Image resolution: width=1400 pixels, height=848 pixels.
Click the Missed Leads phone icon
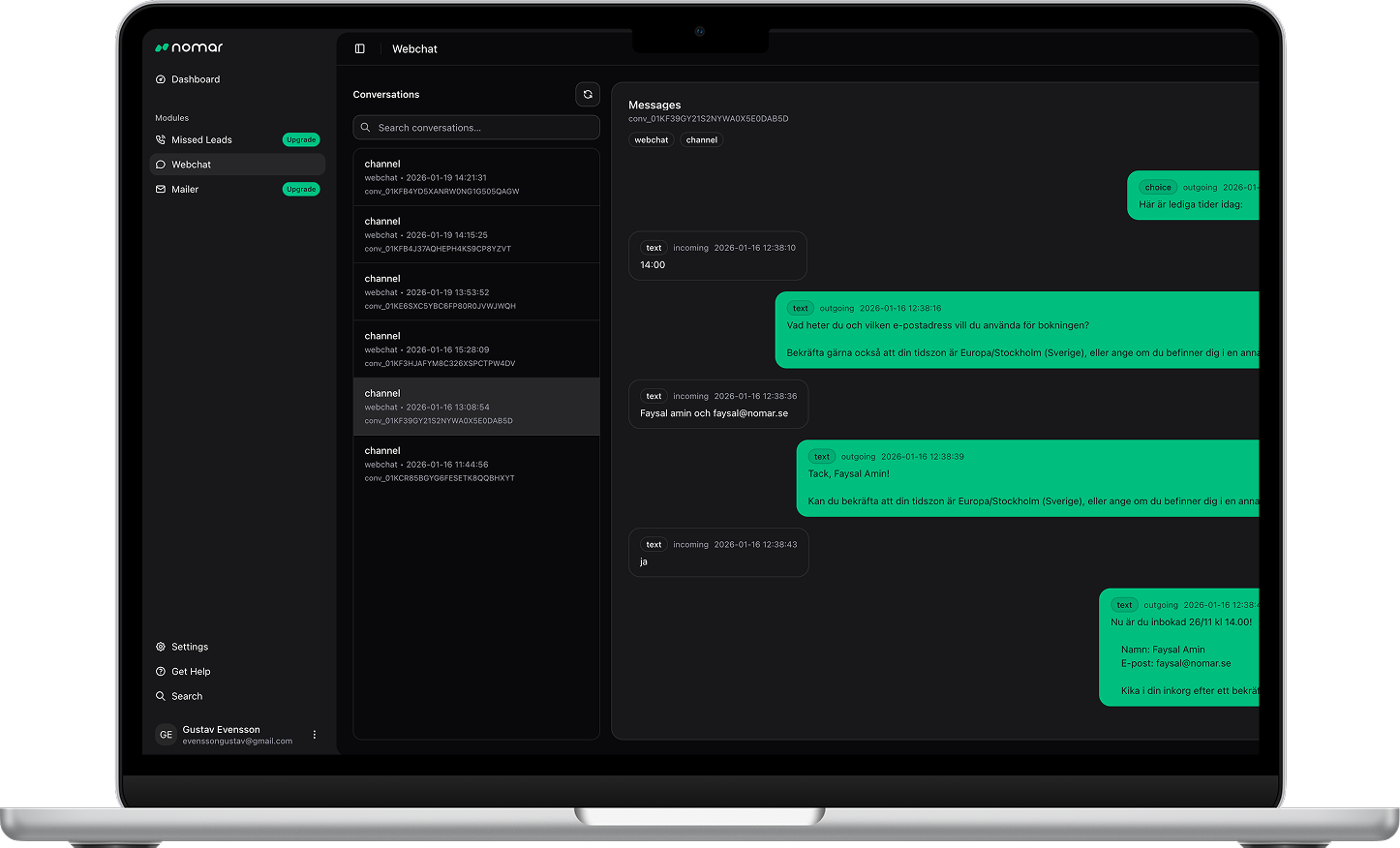pos(161,139)
